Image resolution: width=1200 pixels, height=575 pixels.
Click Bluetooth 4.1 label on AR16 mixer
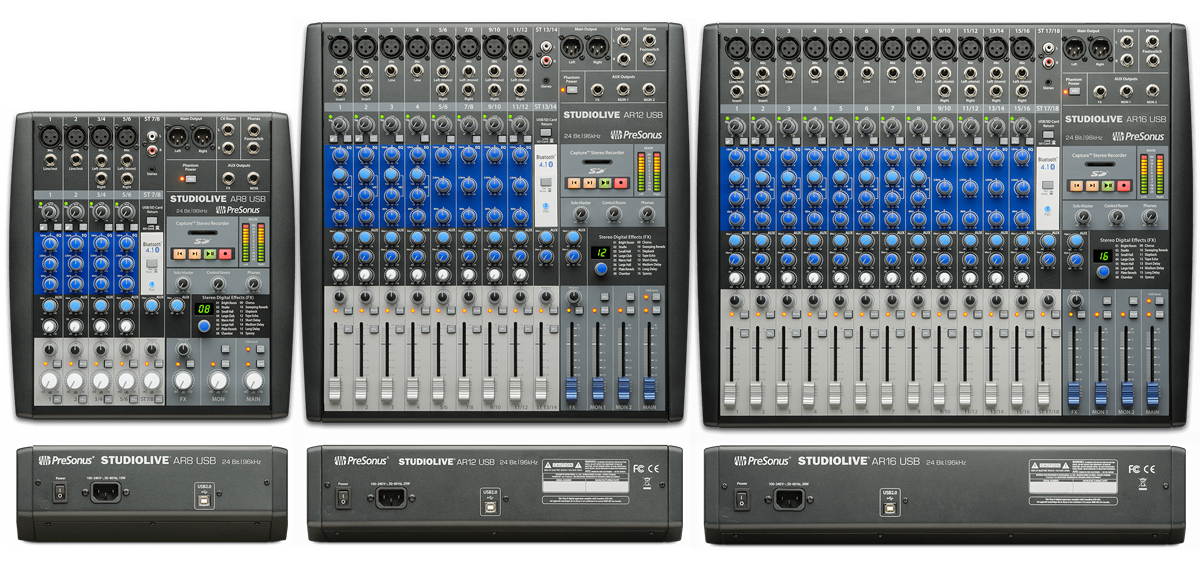pyautogui.click(x=1047, y=162)
